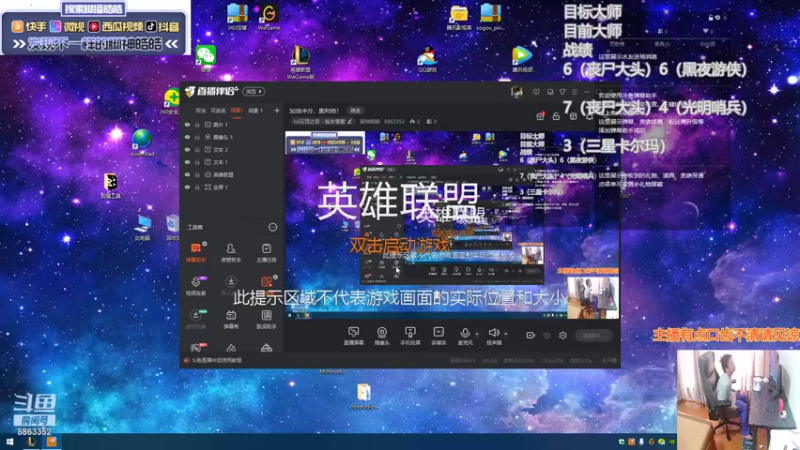Select the first tab in the scene tab row
The width and height of the screenshot is (800, 450).
201,110
